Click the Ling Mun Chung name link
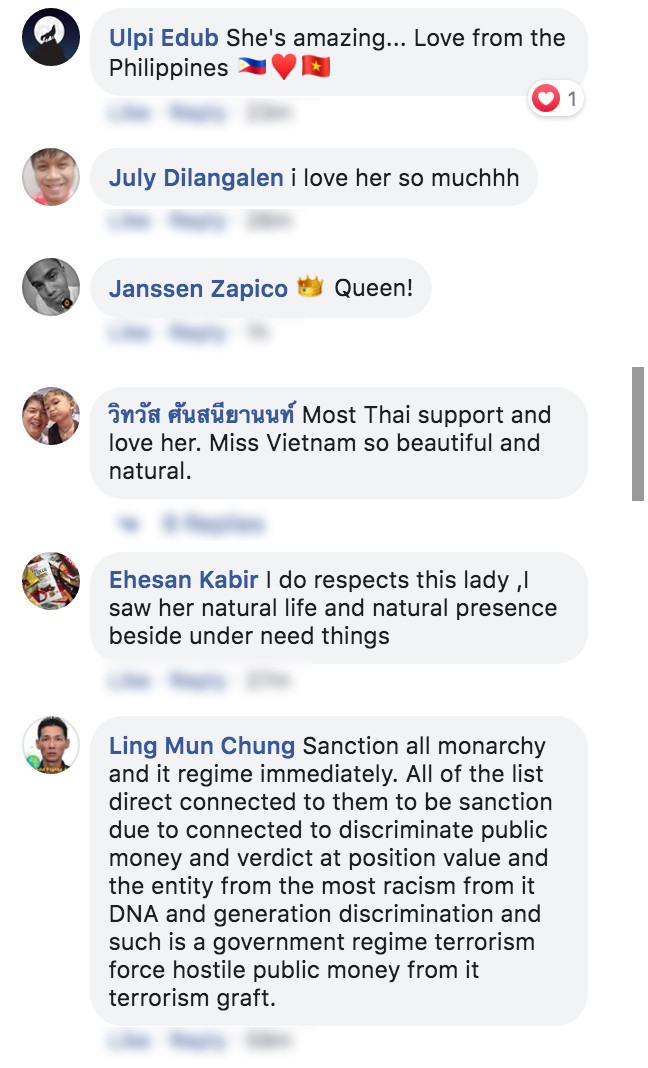This screenshot has height=1068, width=648. click(201, 746)
